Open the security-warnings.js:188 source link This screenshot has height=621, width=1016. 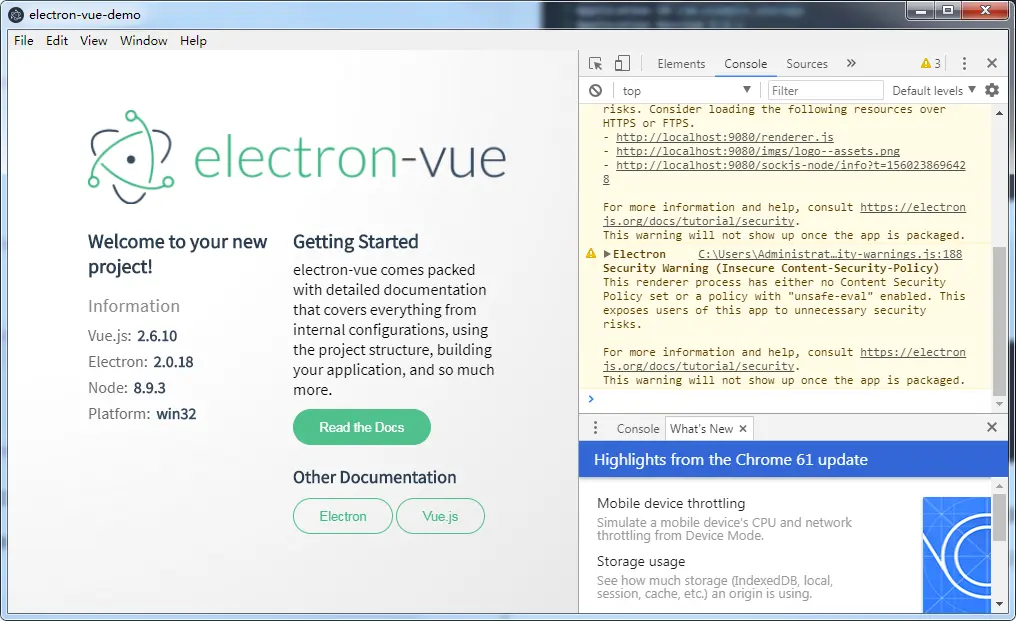click(x=830, y=254)
